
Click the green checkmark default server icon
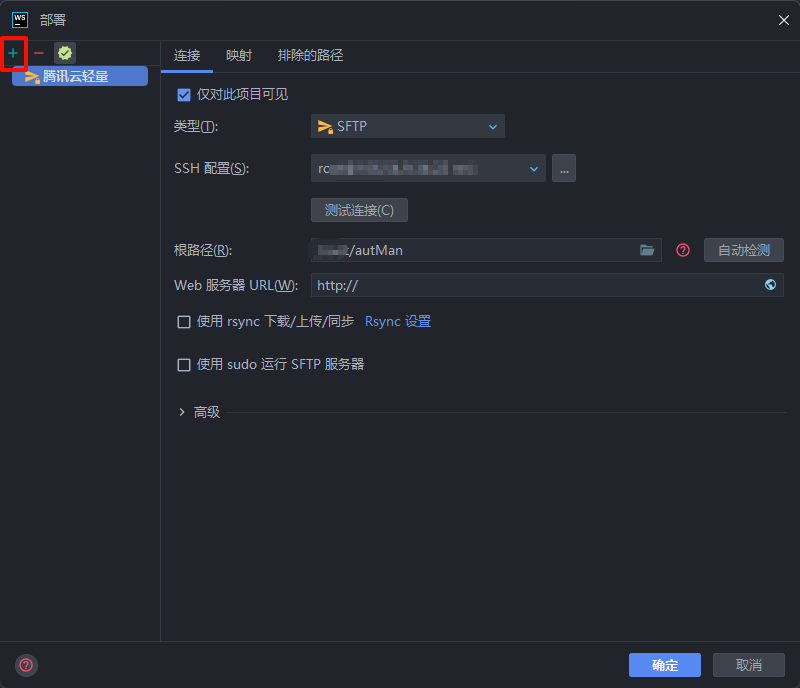point(65,53)
